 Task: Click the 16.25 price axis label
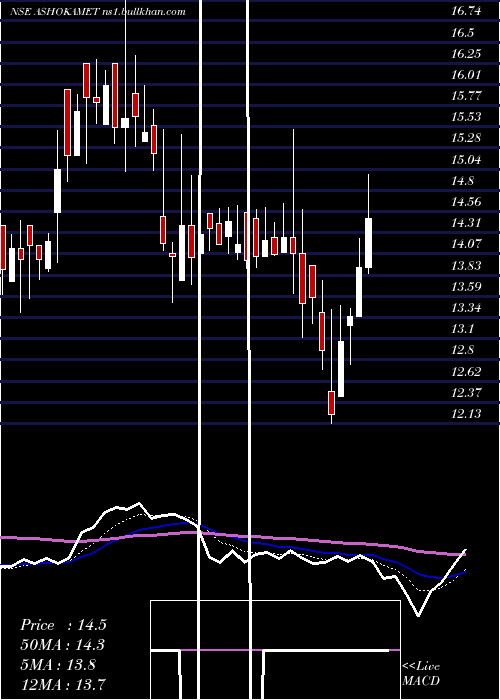466,54
